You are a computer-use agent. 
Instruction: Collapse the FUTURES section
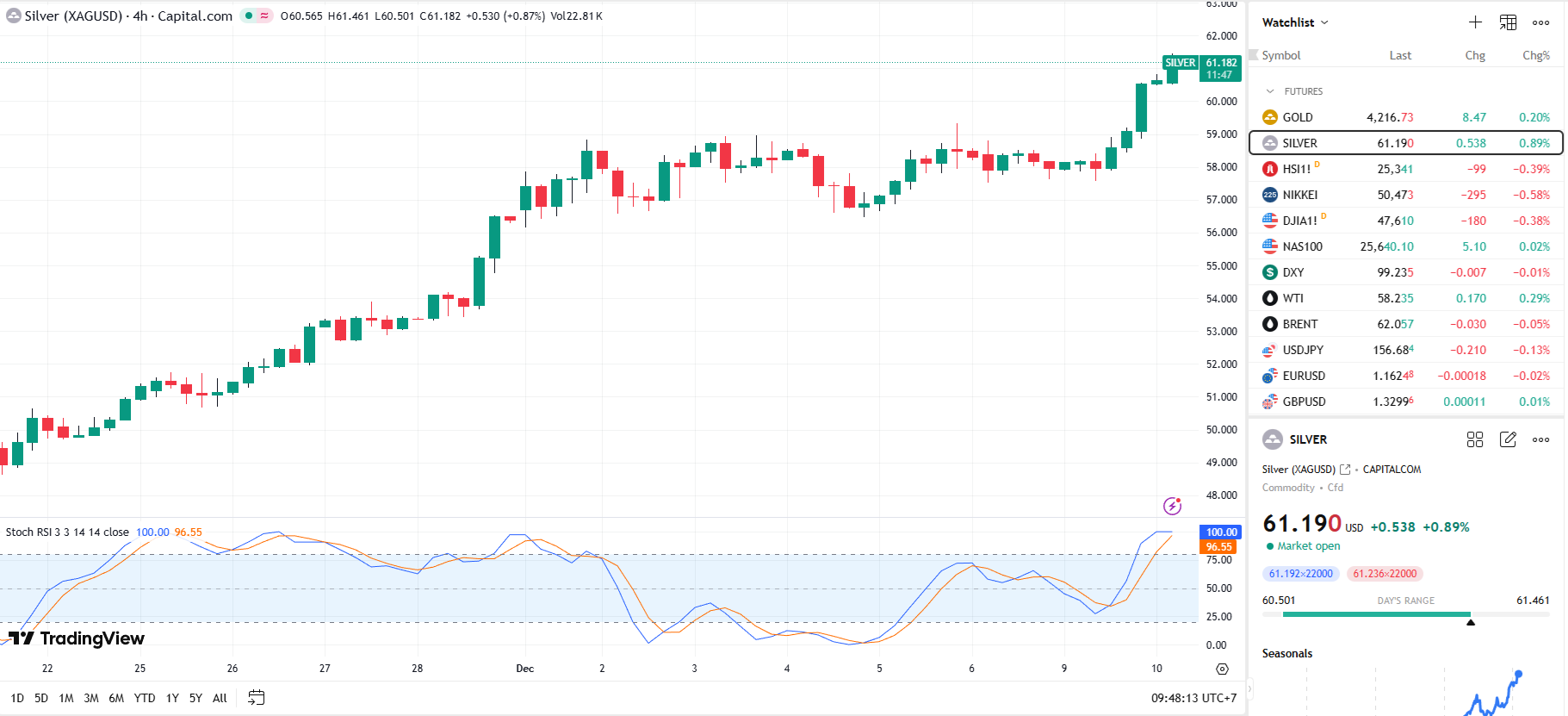[1270, 91]
